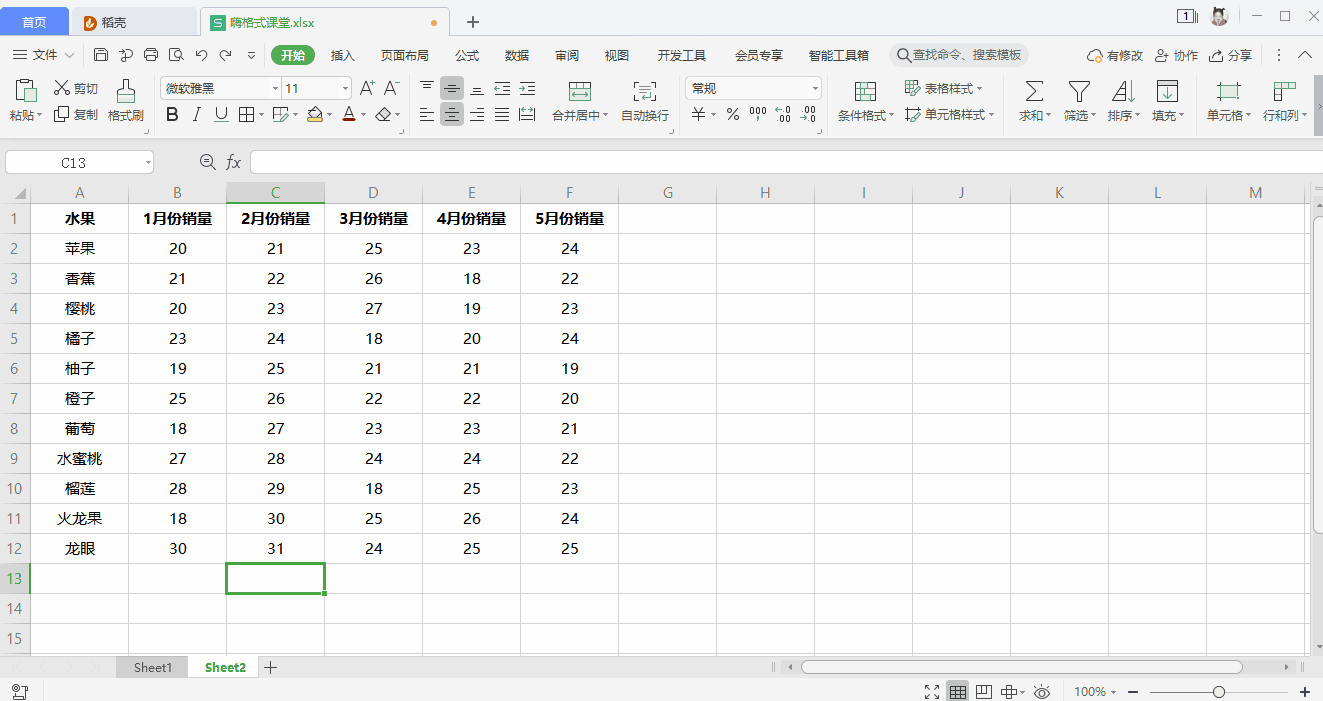Click the percent style icon

click(733, 115)
